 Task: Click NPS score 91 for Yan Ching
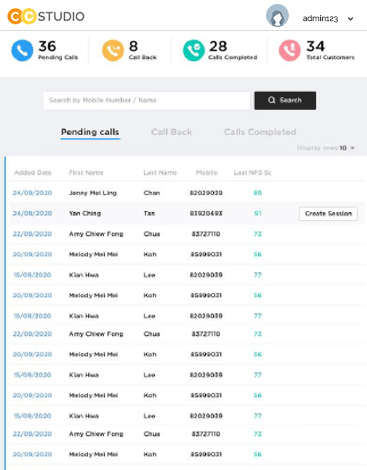coord(258,213)
